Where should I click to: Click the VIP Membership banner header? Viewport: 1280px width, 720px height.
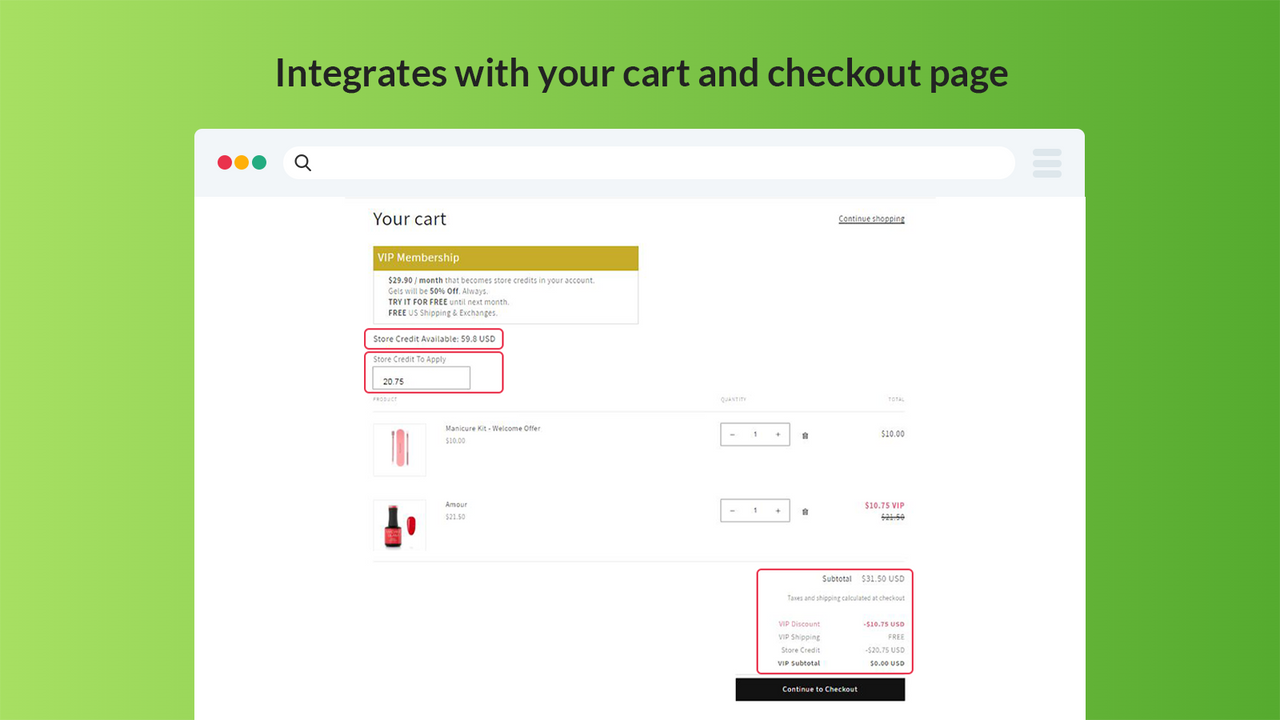pos(506,258)
